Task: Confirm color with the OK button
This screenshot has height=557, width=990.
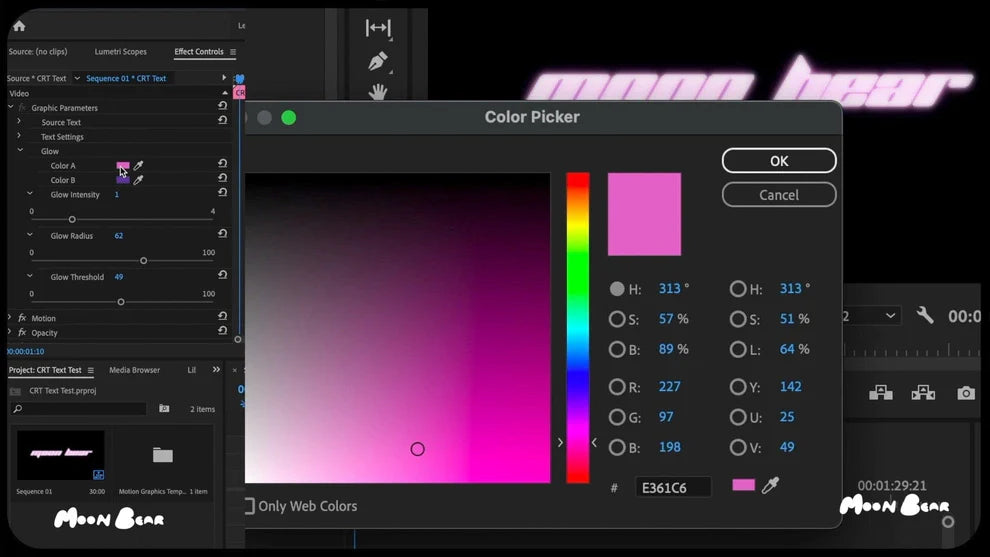Action: click(x=778, y=161)
